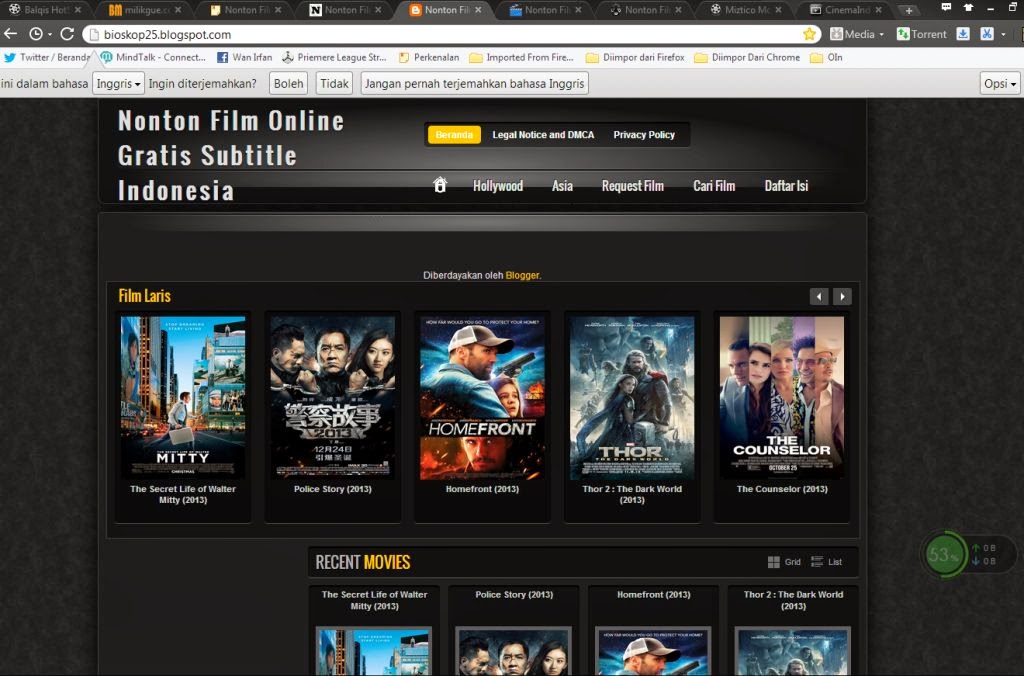Decline translation with Tidak button
The height and width of the screenshot is (676, 1024).
point(334,84)
